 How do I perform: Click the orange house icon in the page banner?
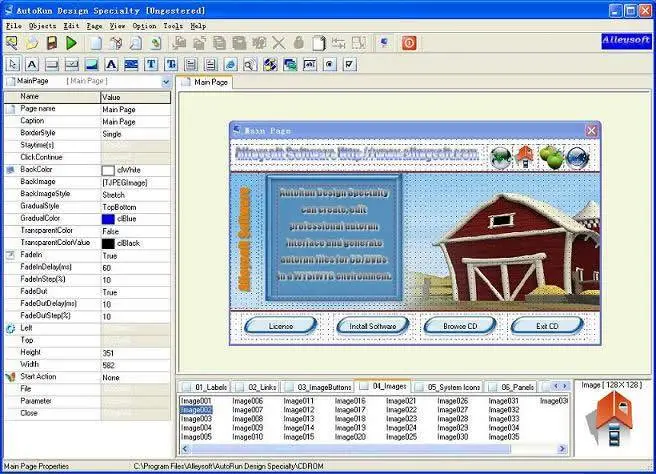coord(525,156)
